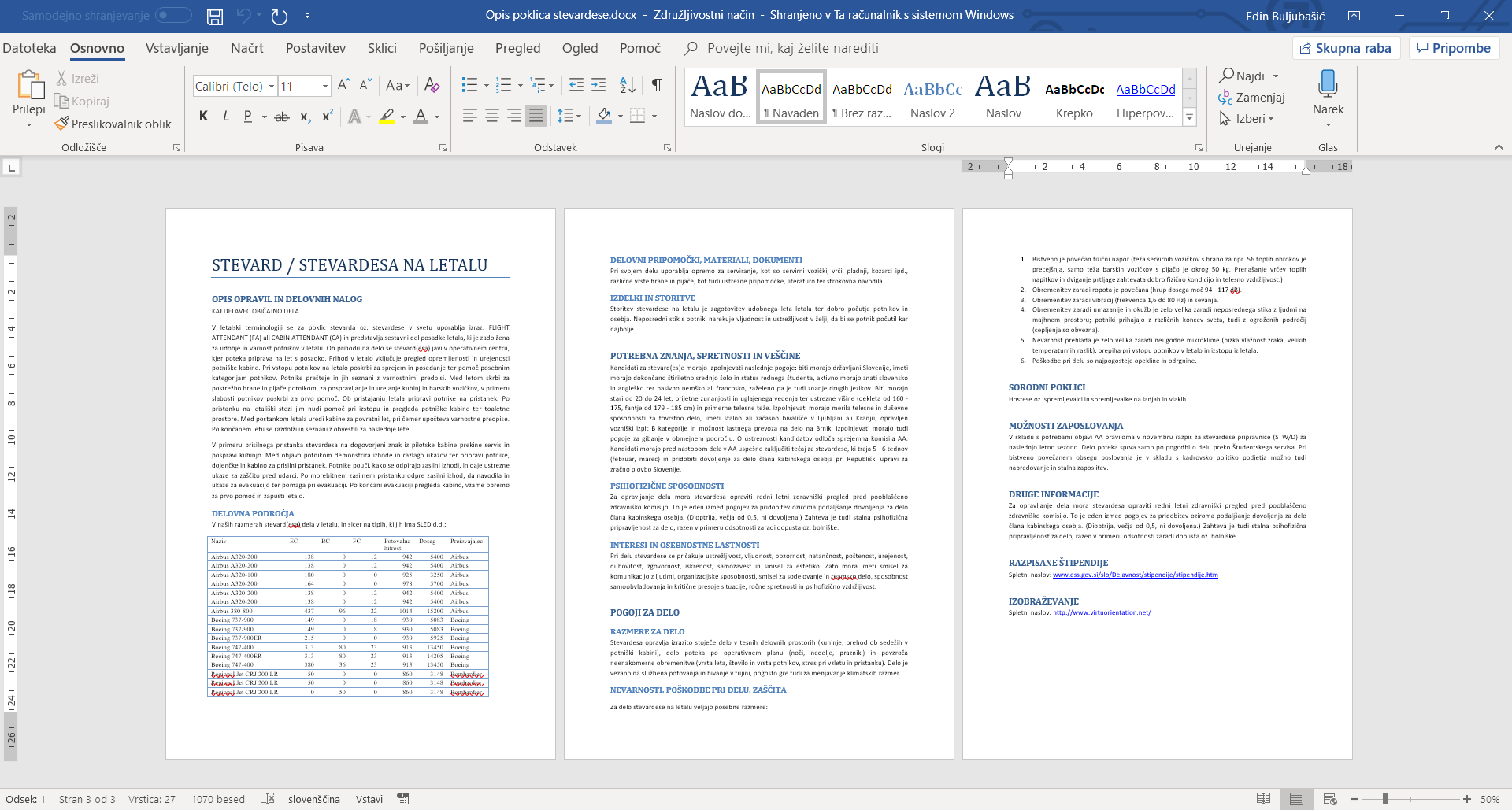This screenshot has height=810, width=1512.
Task: Switch to Vstavljanje tab
Action: [177, 48]
